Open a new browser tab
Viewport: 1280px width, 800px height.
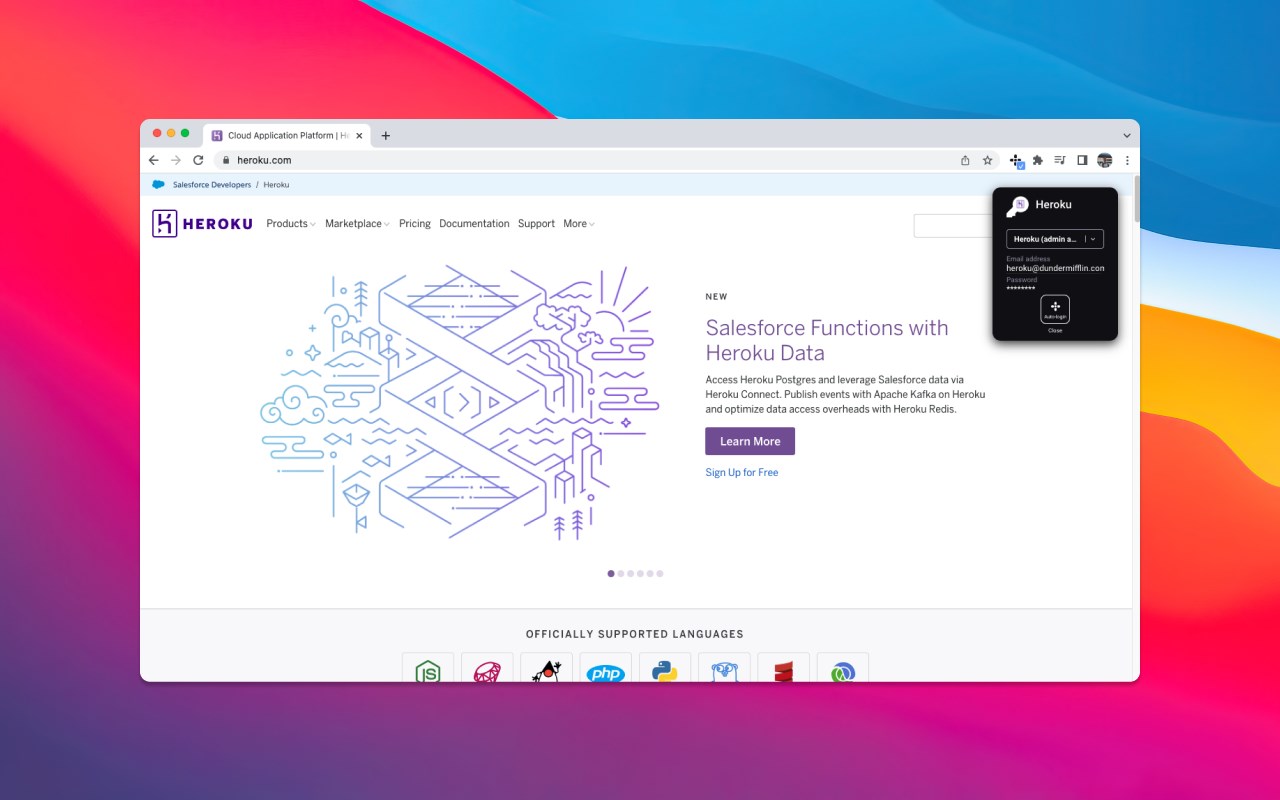(x=386, y=136)
